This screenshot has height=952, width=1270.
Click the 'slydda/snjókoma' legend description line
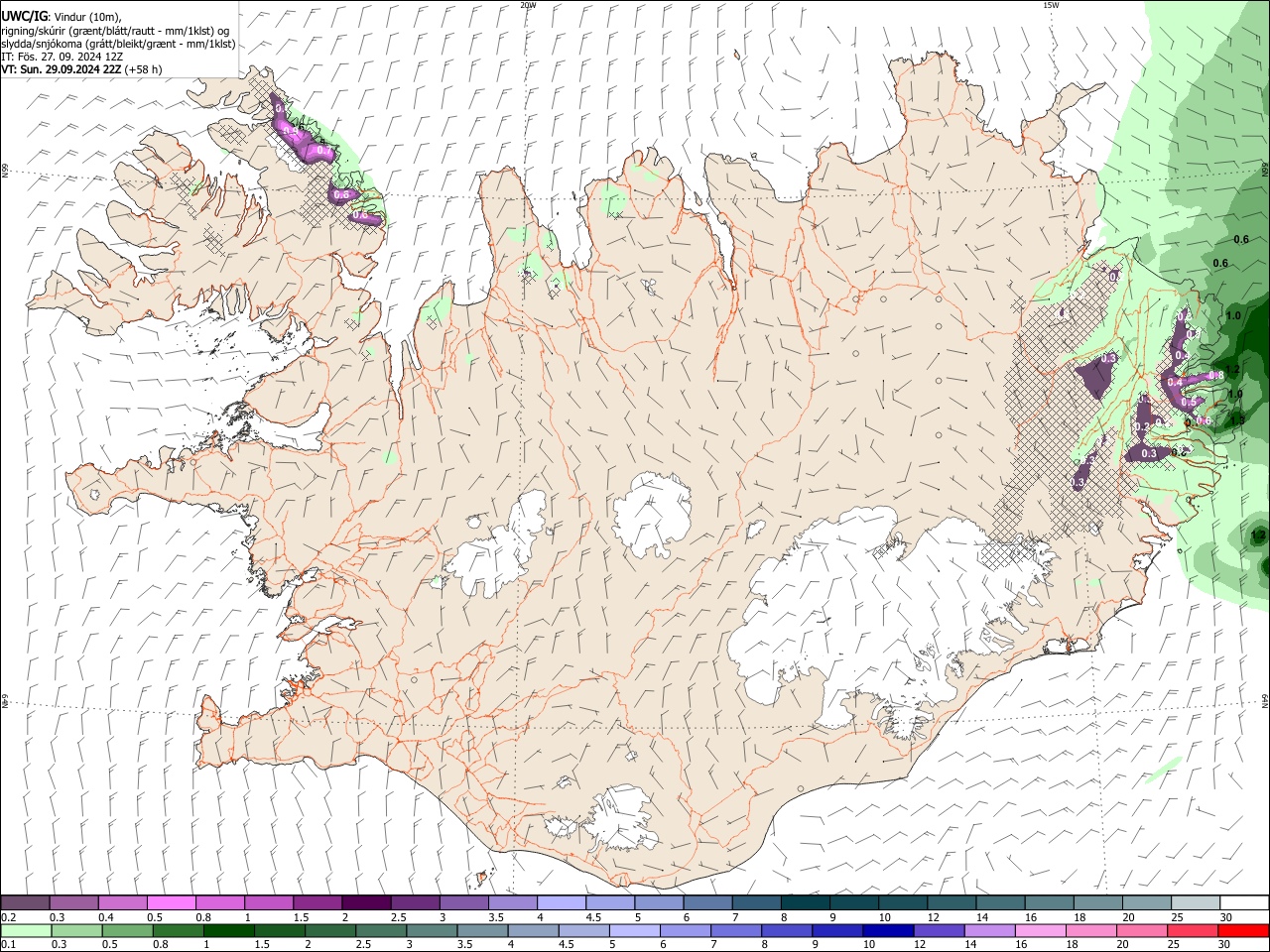[x=118, y=44]
